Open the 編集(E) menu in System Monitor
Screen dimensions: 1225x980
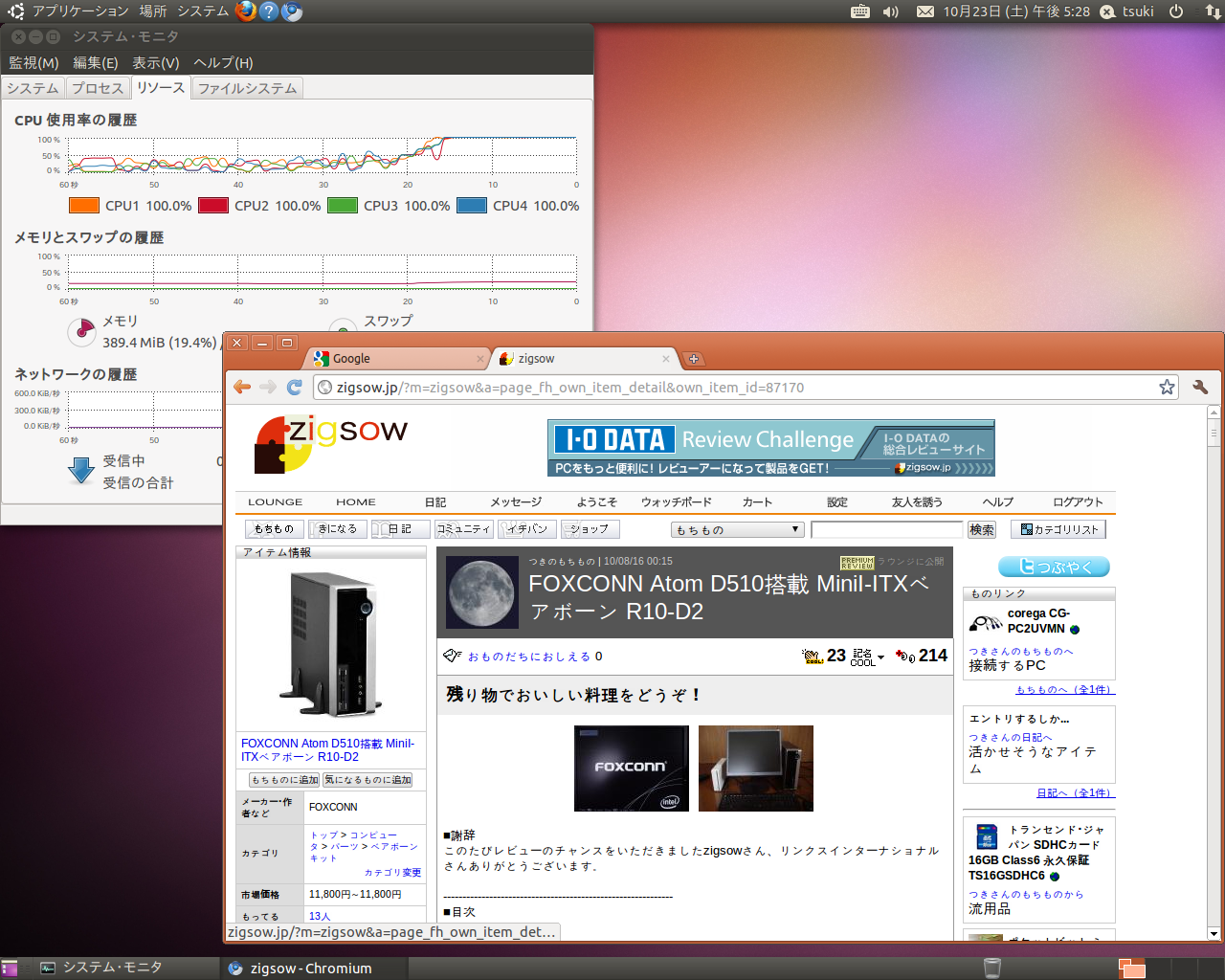coord(96,62)
